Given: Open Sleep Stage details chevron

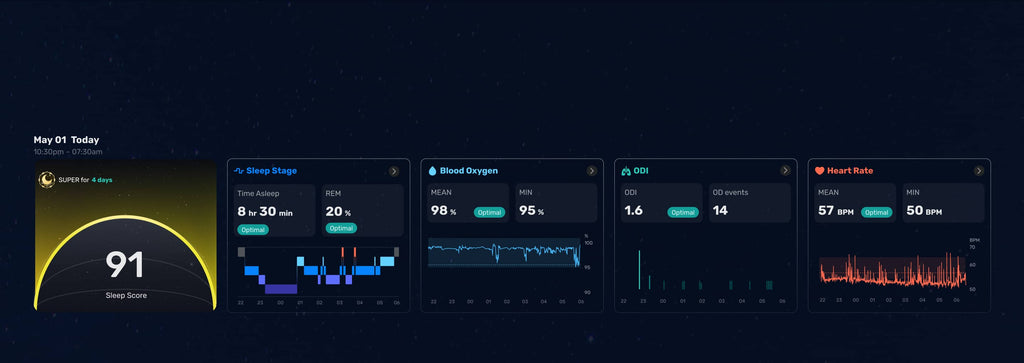Looking at the screenshot, I should (x=394, y=171).
